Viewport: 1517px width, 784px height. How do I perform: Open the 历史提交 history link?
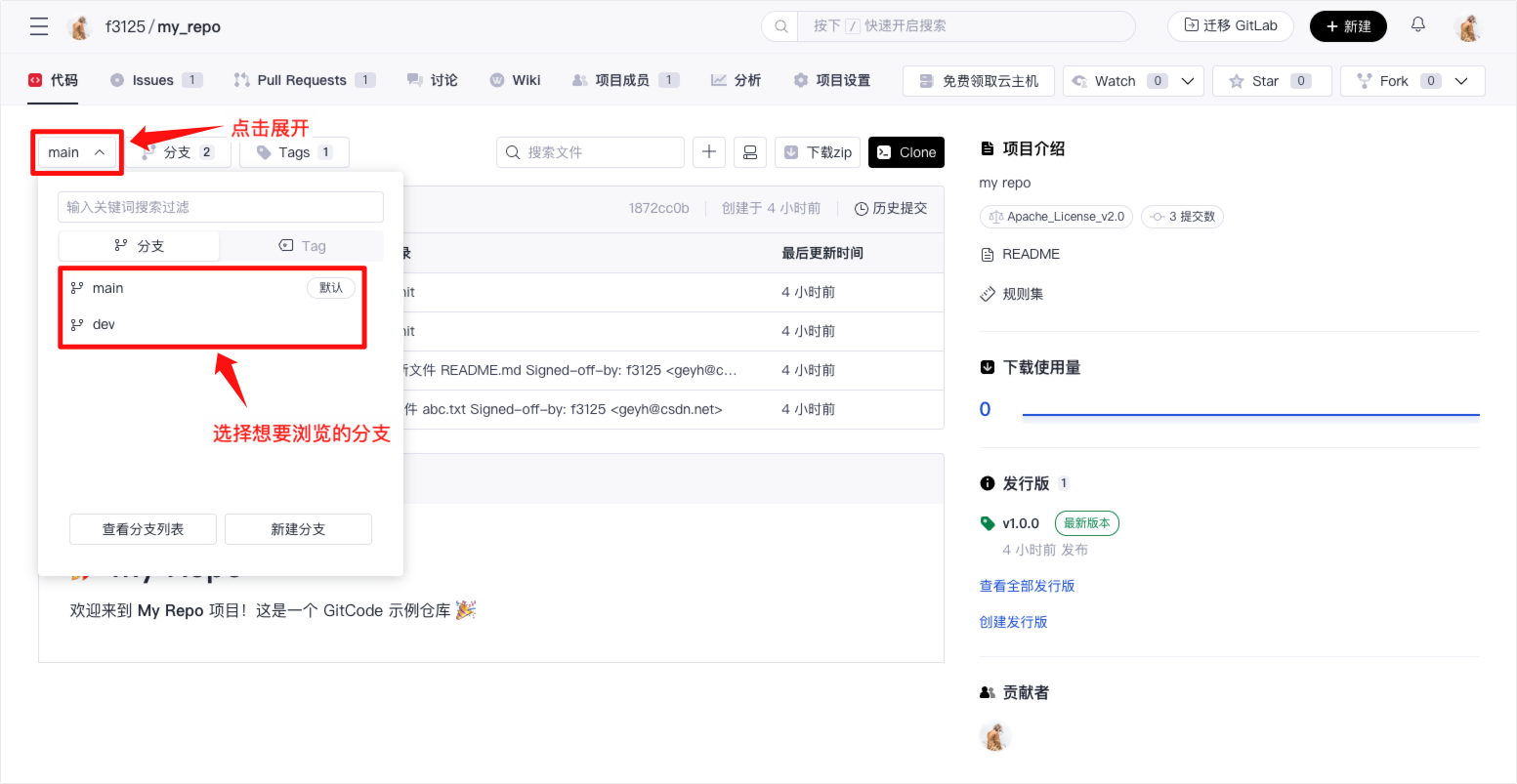coord(890,208)
